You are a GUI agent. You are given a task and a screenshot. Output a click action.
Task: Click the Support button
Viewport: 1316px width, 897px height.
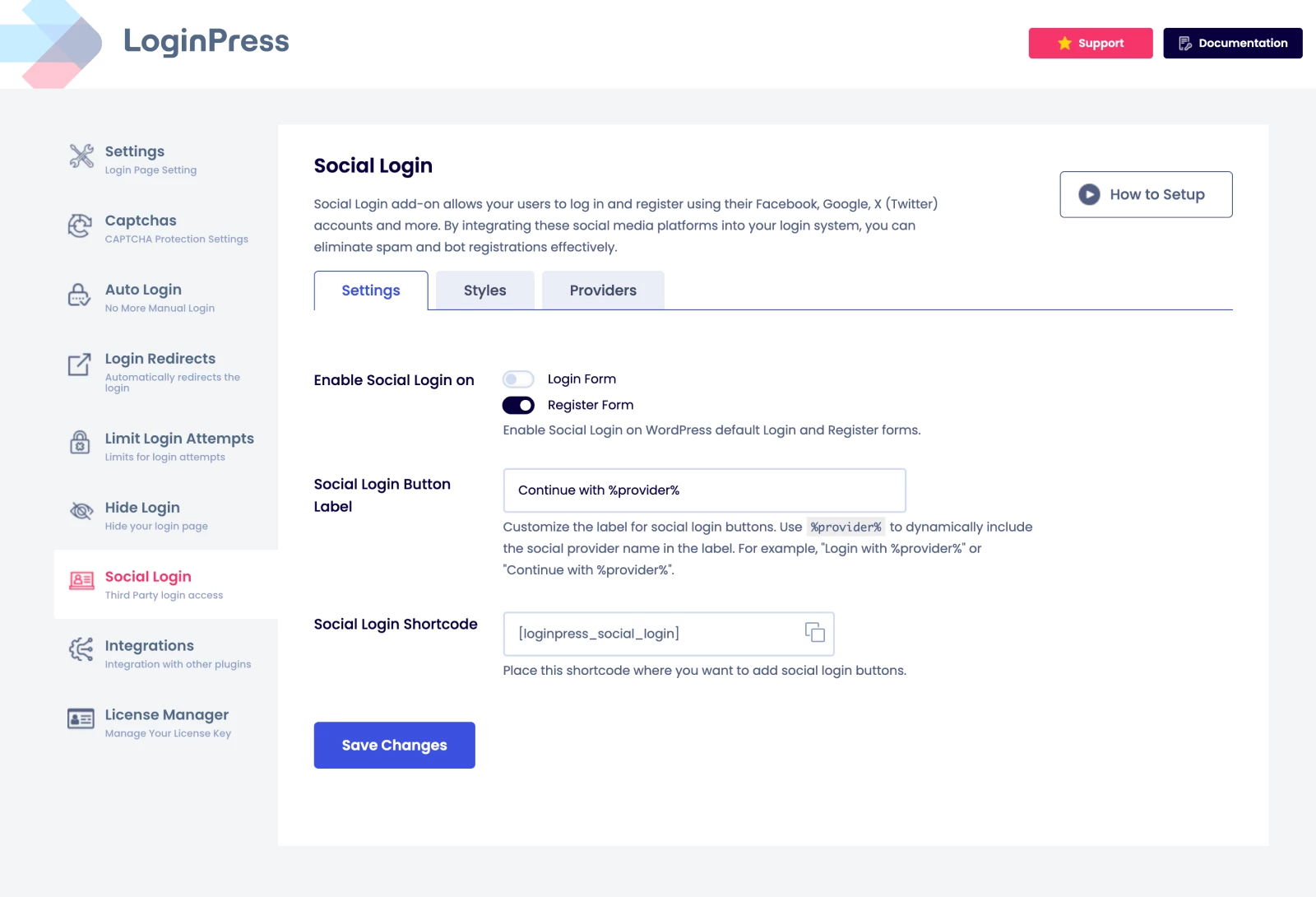[1090, 43]
